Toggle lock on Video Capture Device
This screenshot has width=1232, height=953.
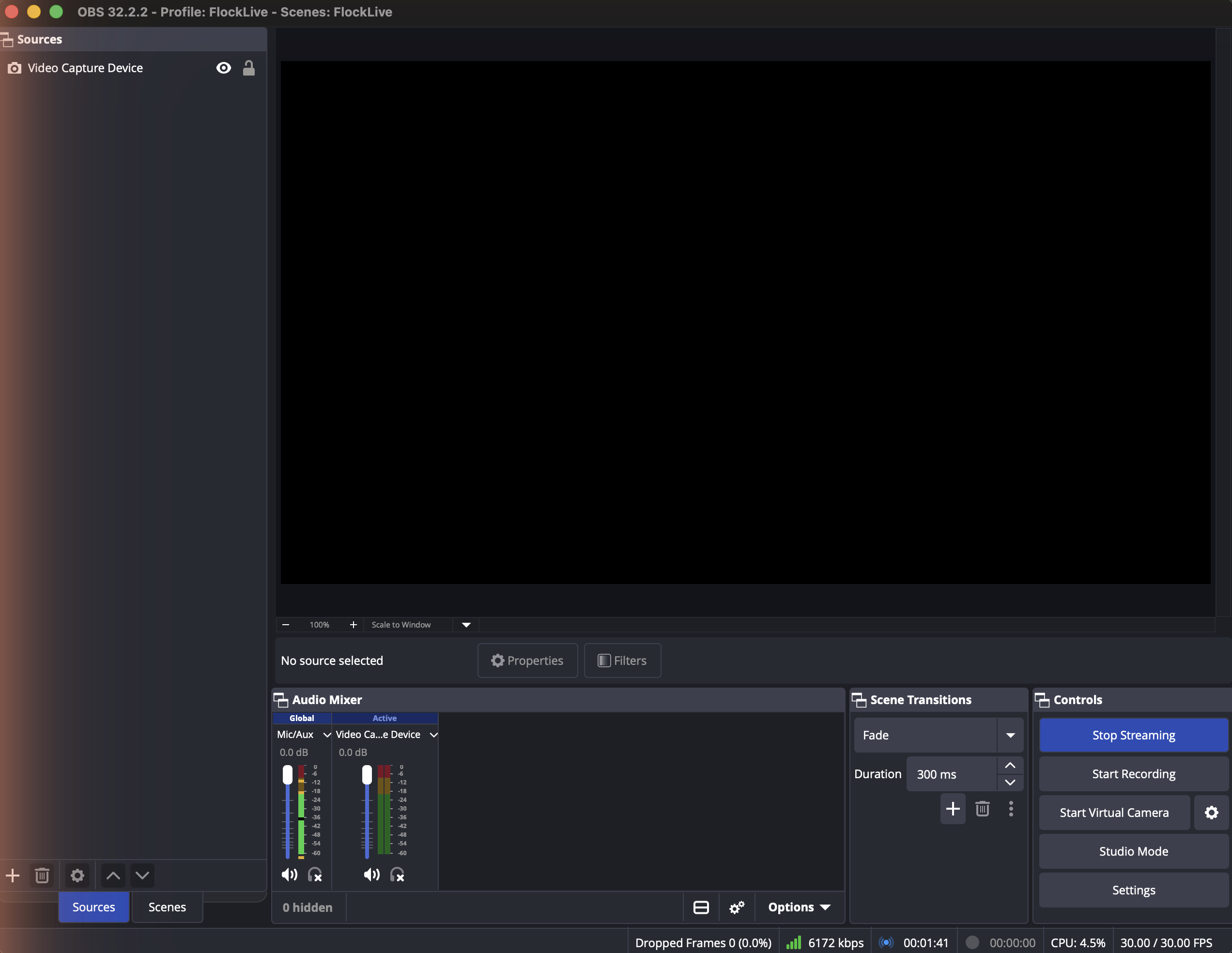coord(249,68)
